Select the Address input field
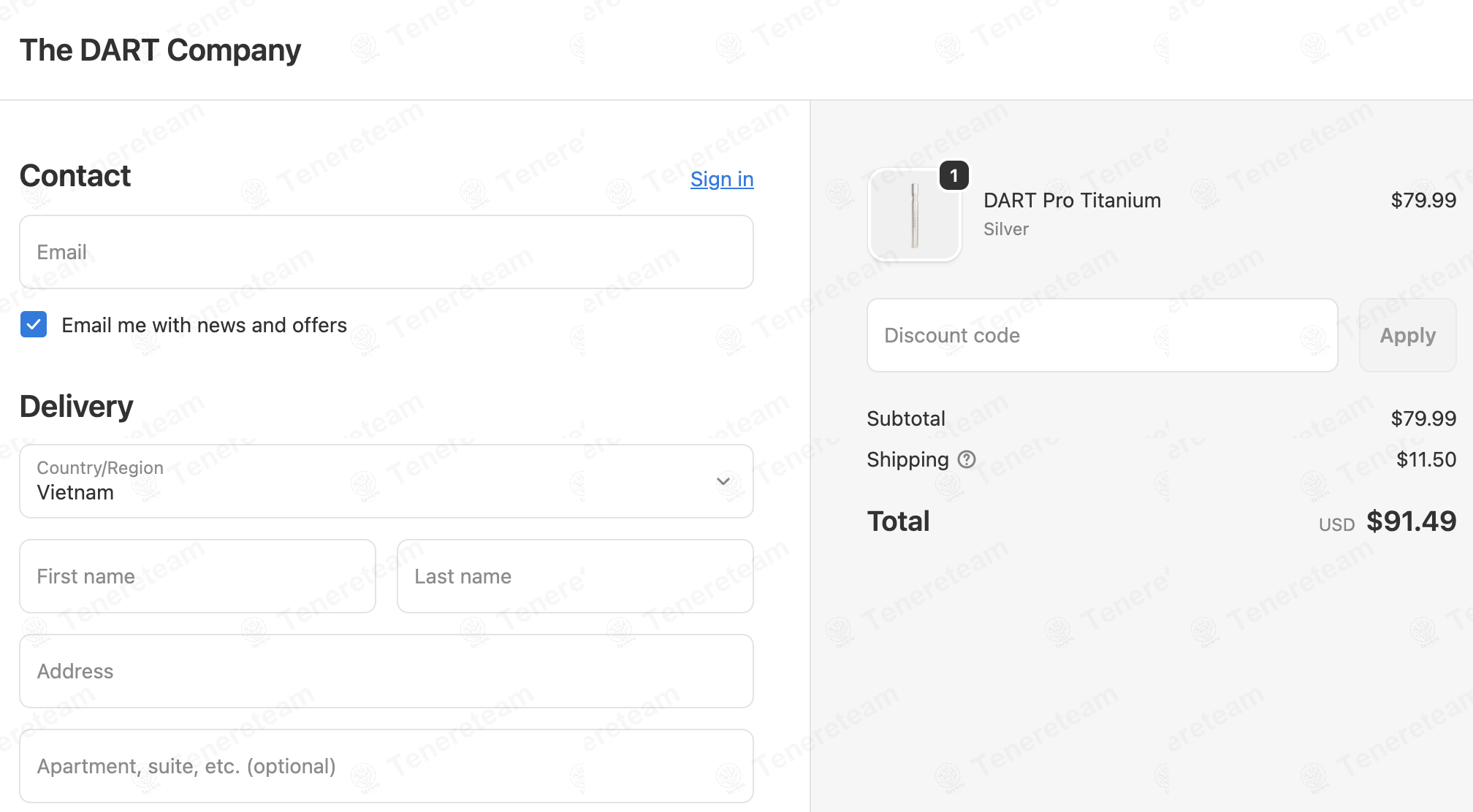Screen dimensions: 1473x812 click(386, 671)
